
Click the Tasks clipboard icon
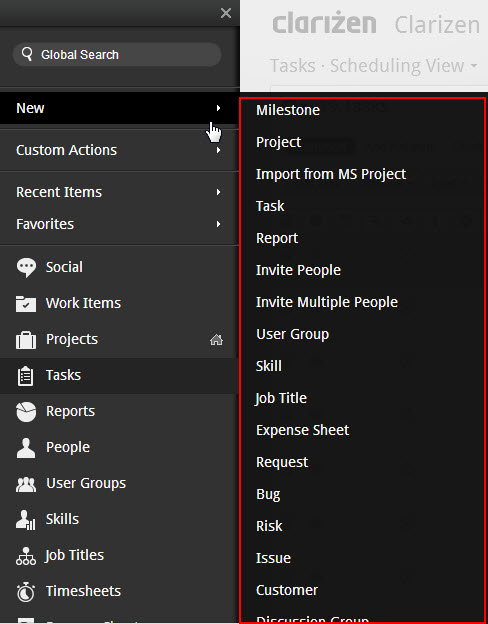pyautogui.click(x=26, y=376)
